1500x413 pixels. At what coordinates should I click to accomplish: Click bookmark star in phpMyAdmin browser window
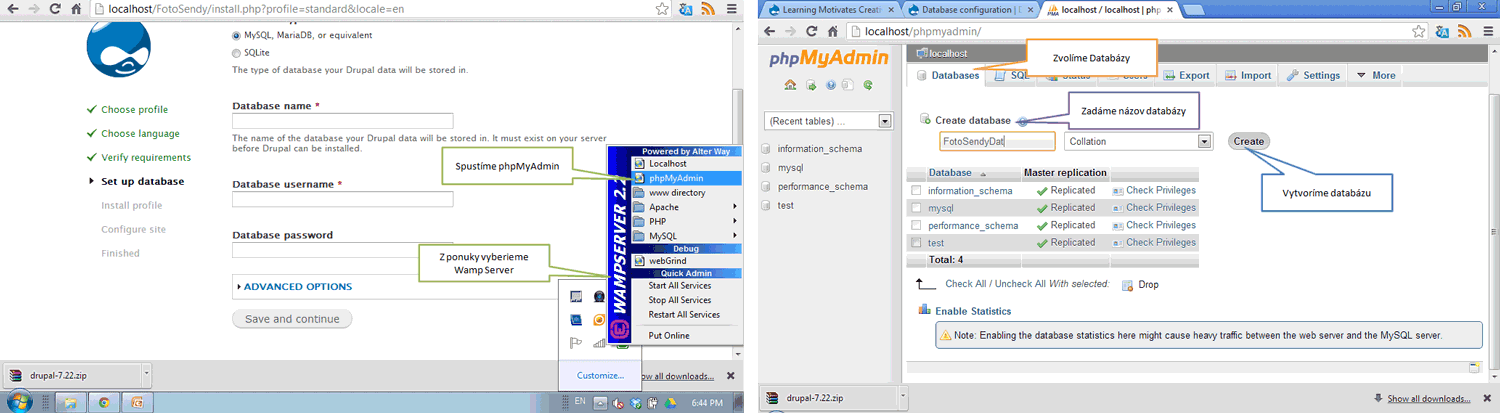1420,32
